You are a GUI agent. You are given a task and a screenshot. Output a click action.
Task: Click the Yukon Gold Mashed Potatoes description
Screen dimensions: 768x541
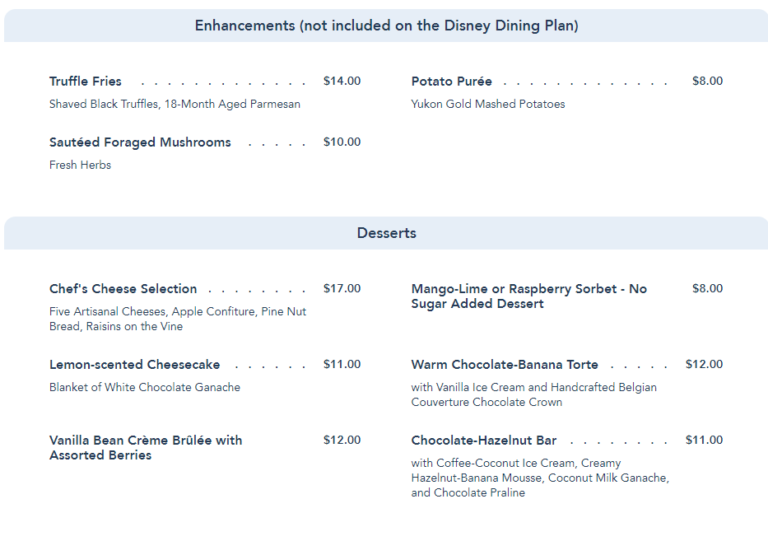coord(488,104)
